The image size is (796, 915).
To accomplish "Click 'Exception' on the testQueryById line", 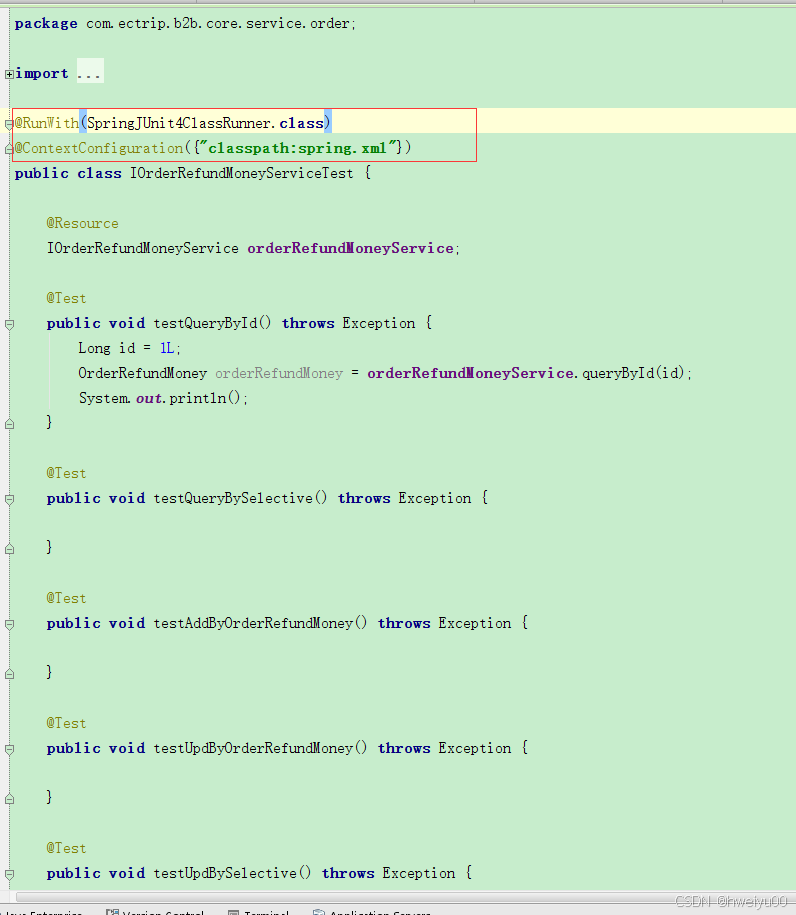I will point(379,323).
